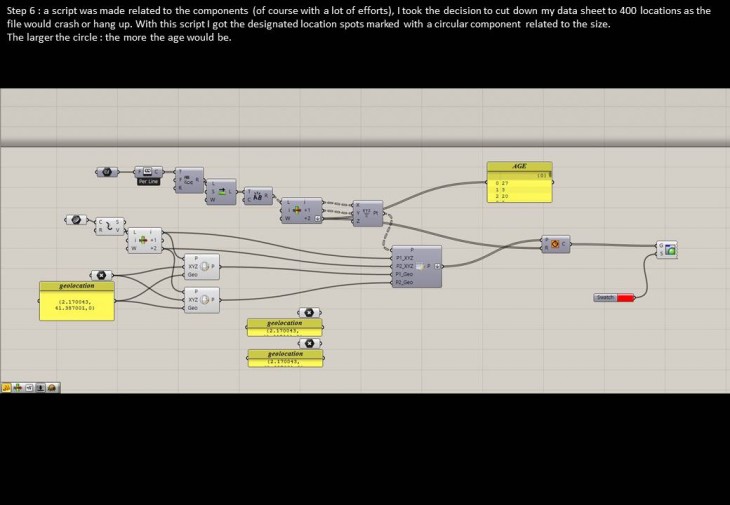Toggle the Per Line option label

148,181
